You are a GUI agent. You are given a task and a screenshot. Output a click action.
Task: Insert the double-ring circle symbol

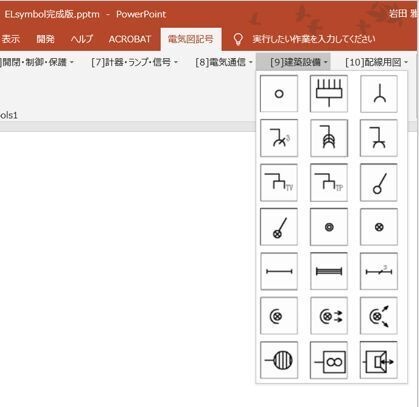point(329,227)
